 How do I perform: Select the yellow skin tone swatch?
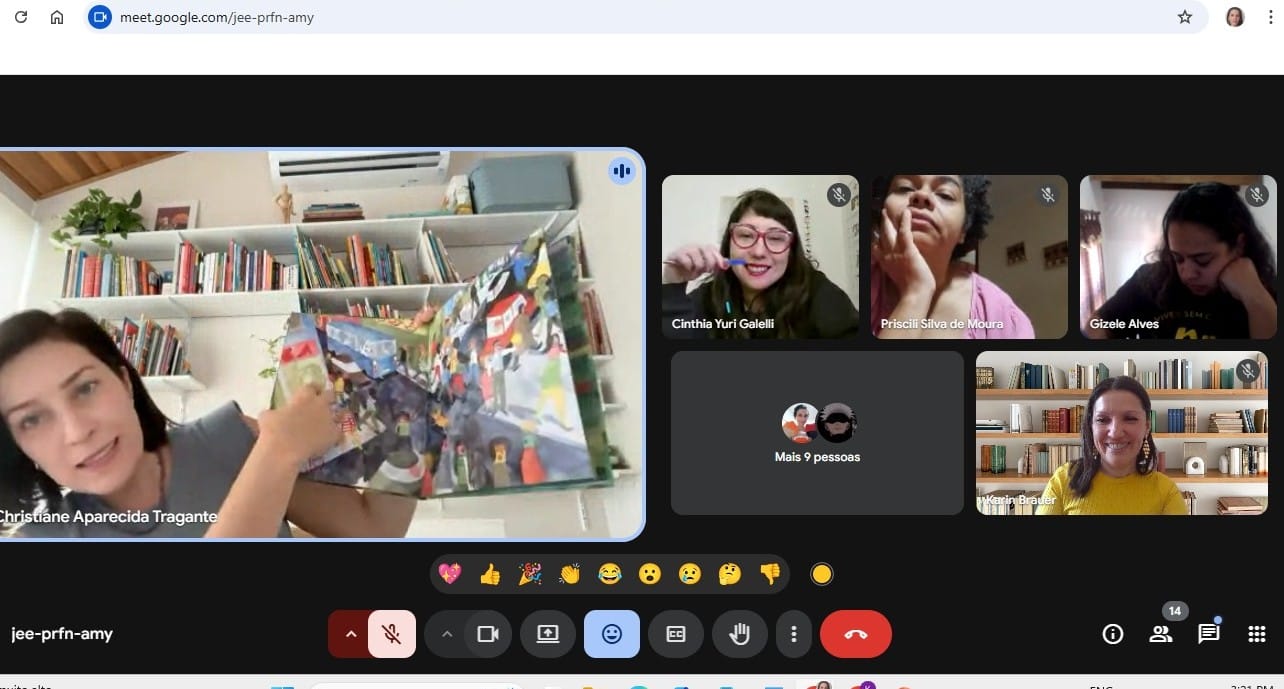(821, 574)
